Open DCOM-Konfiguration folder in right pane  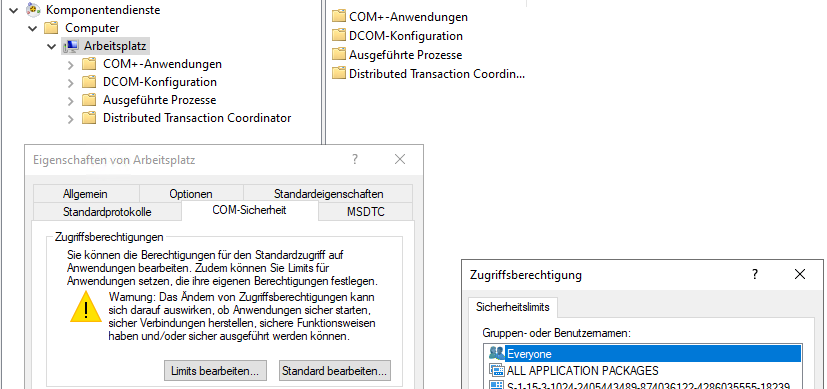click(x=397, y=36)
